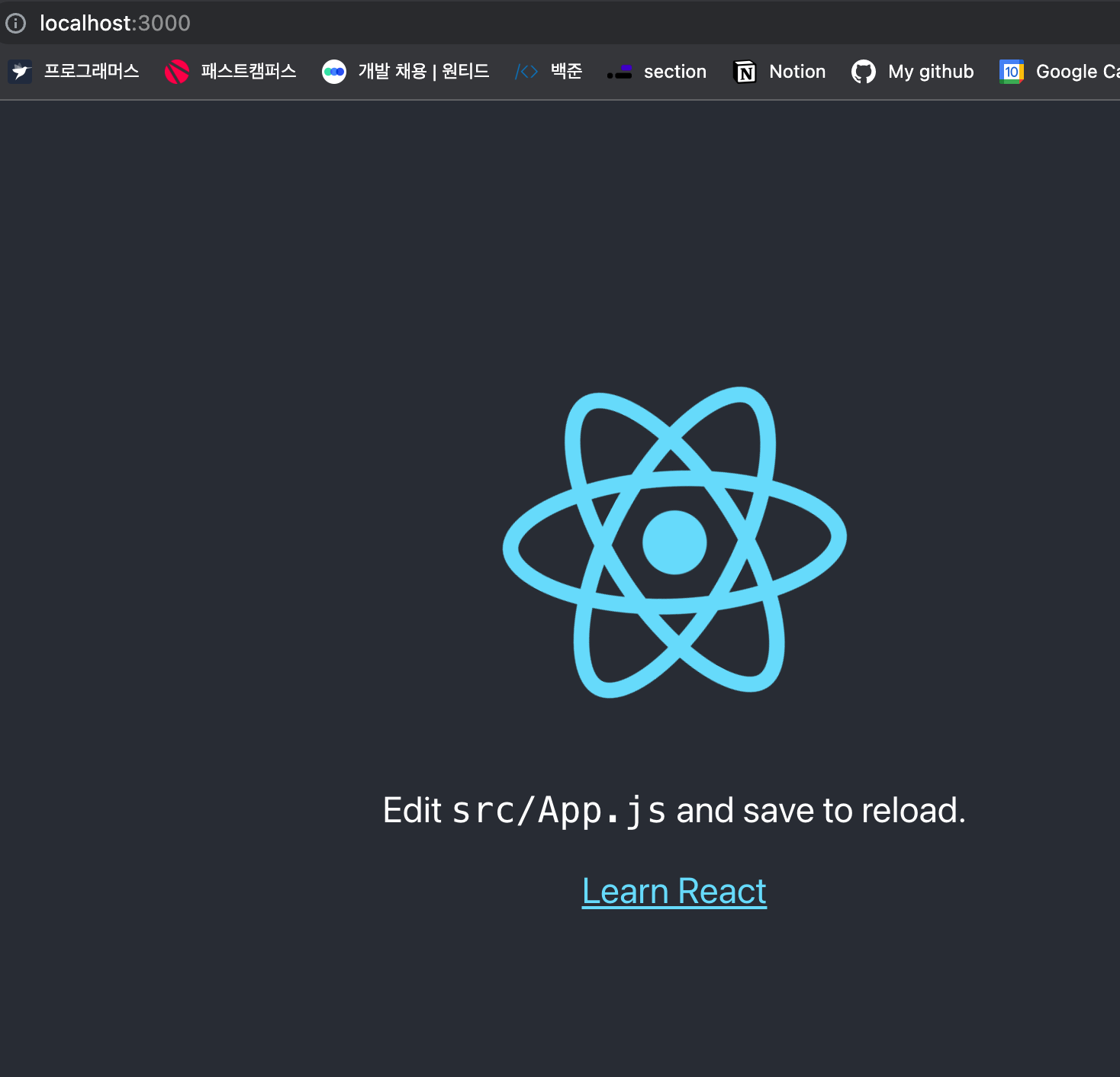The image size is (1120, 1077).
Task: Click the spinning React logo
Action: tap(674, 542)
